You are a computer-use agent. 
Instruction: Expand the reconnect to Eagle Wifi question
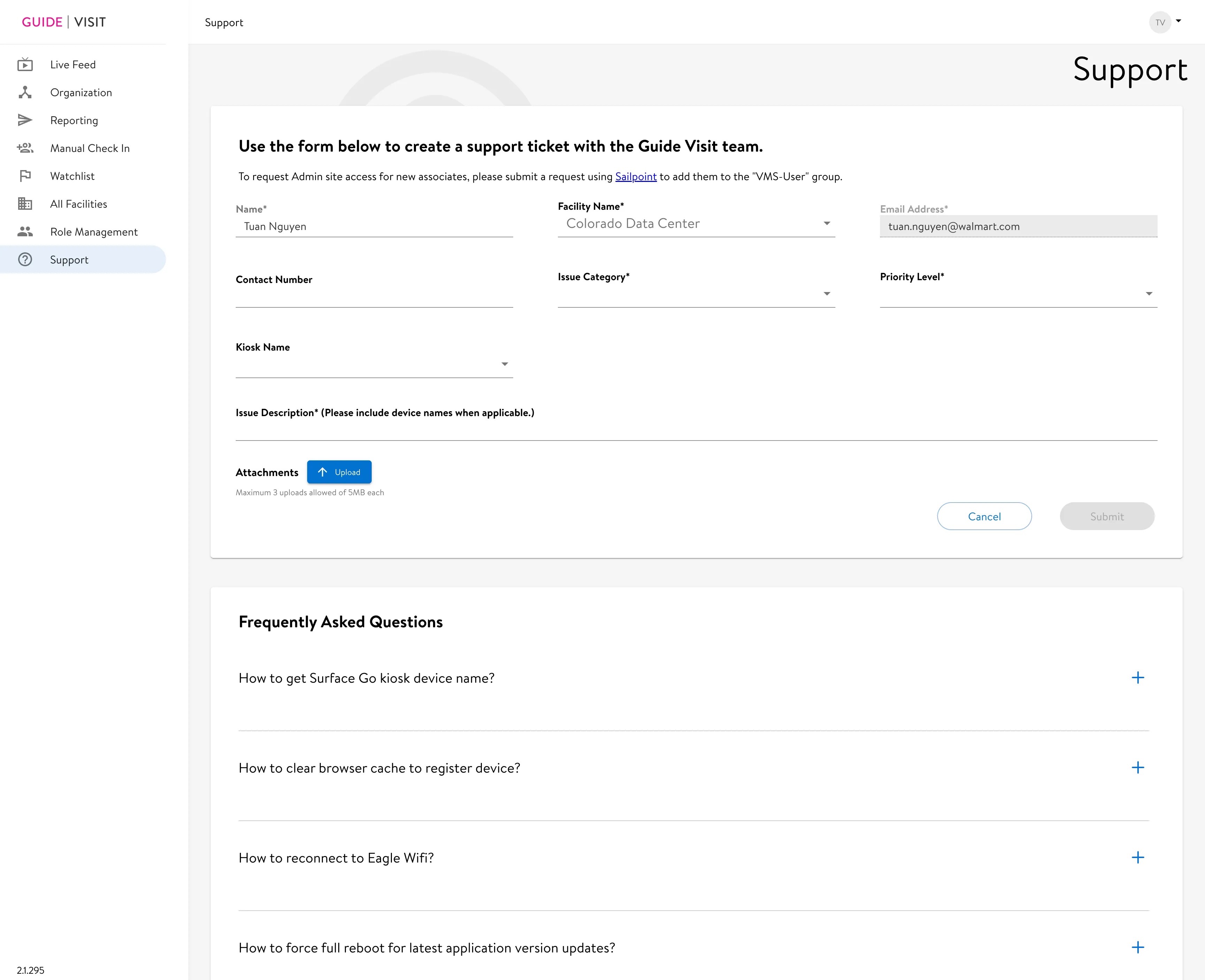pos(1138,857)
